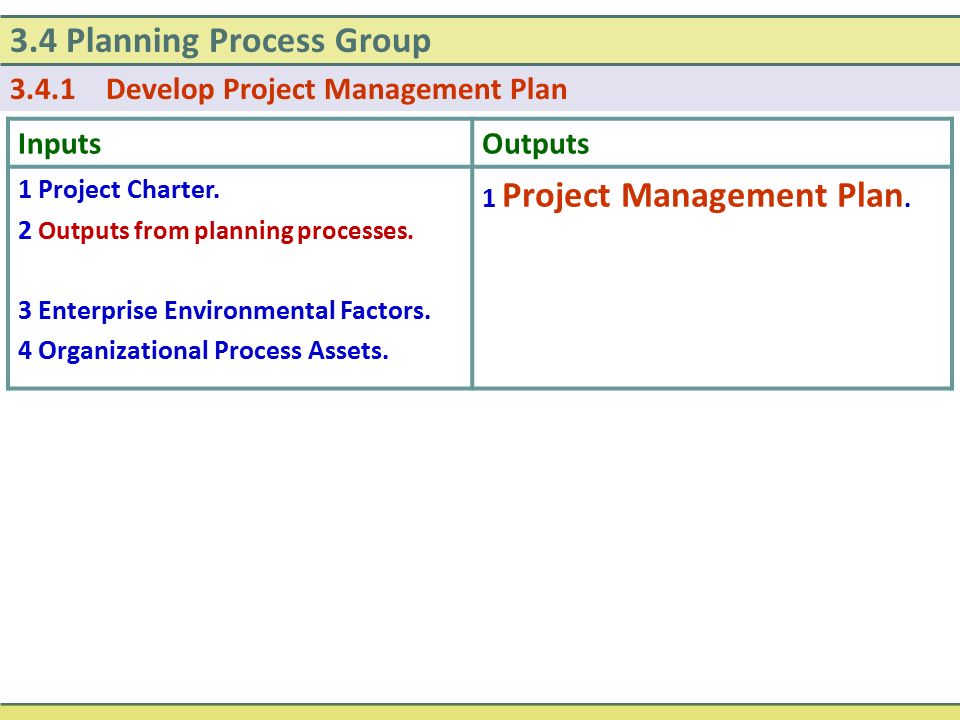Click 'Organizational Process Assets.' item
The height and width of the screenshot is (720, 960).
click(x=213, y=351)
